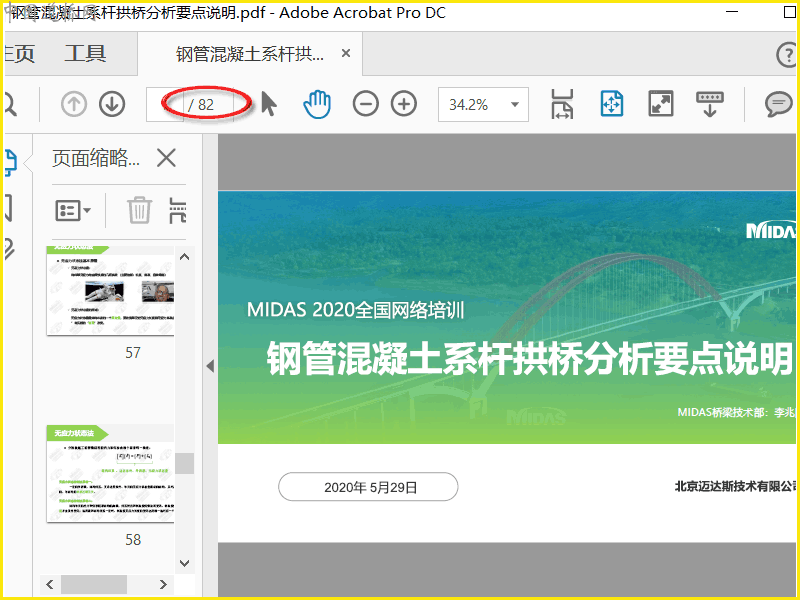Click the page label 57
This screenshot has height=600, width=800.
[133, 353]
